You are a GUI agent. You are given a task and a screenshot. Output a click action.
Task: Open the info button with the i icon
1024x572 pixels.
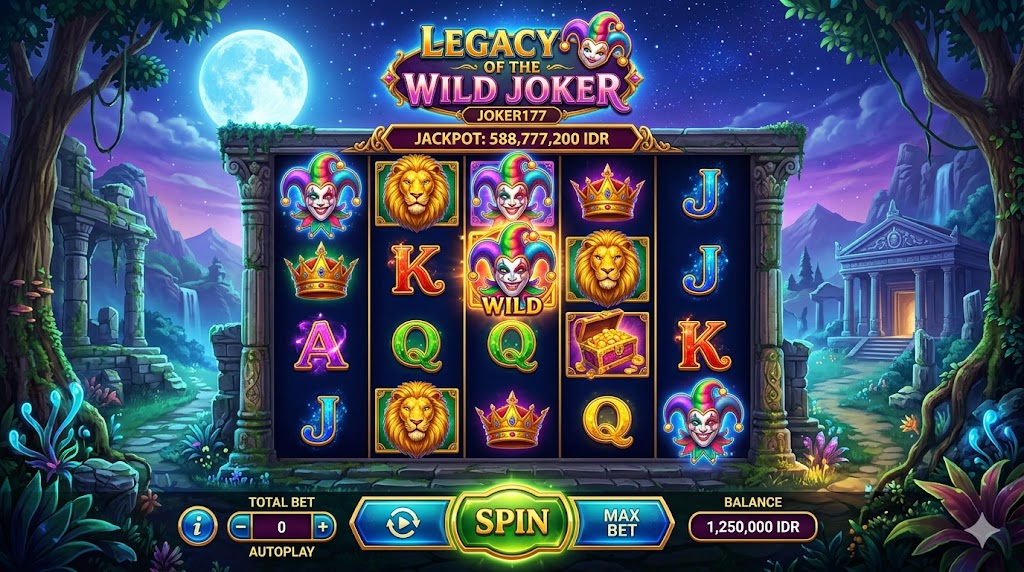coord(198,525)
